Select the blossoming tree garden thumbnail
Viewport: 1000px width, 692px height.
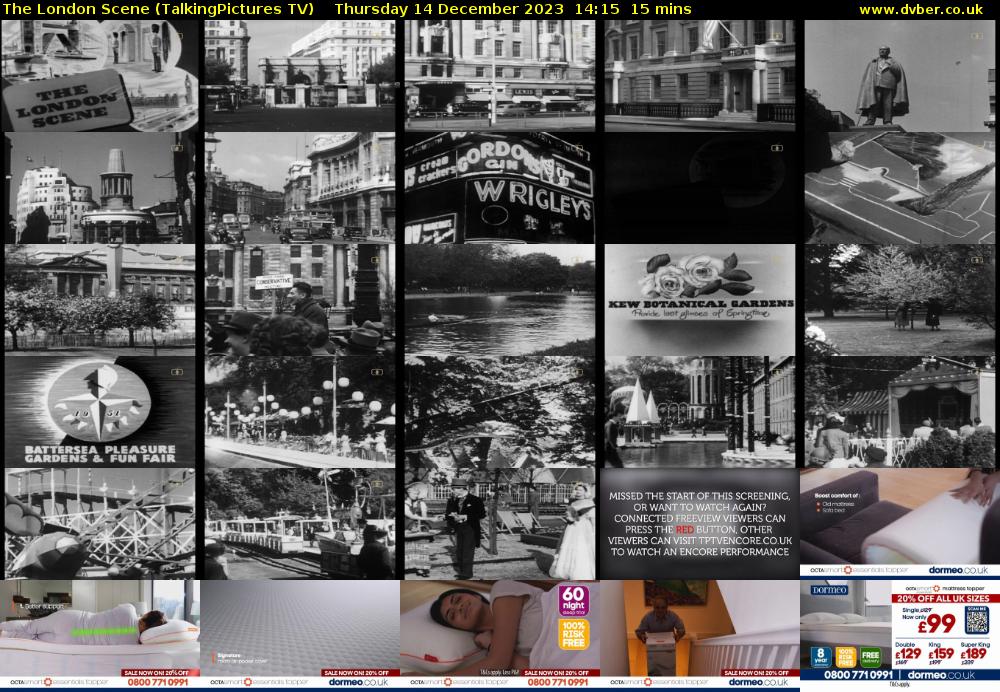900,300
